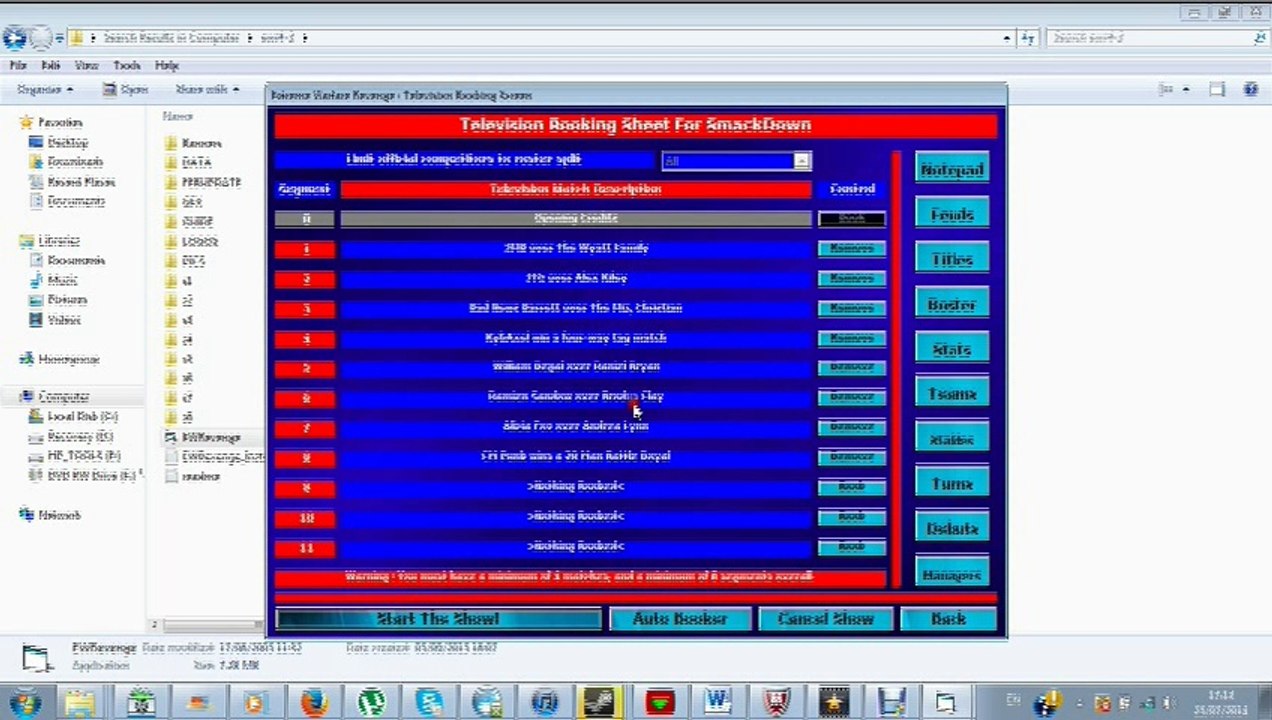
Task: Click the Windows Start orb
Action: pos(23,701)
